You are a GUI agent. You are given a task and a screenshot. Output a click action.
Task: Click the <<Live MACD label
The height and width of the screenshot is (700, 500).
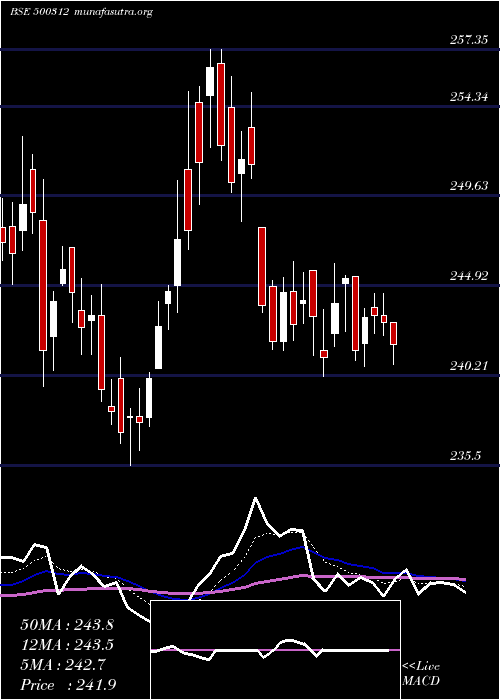point(421,674)
